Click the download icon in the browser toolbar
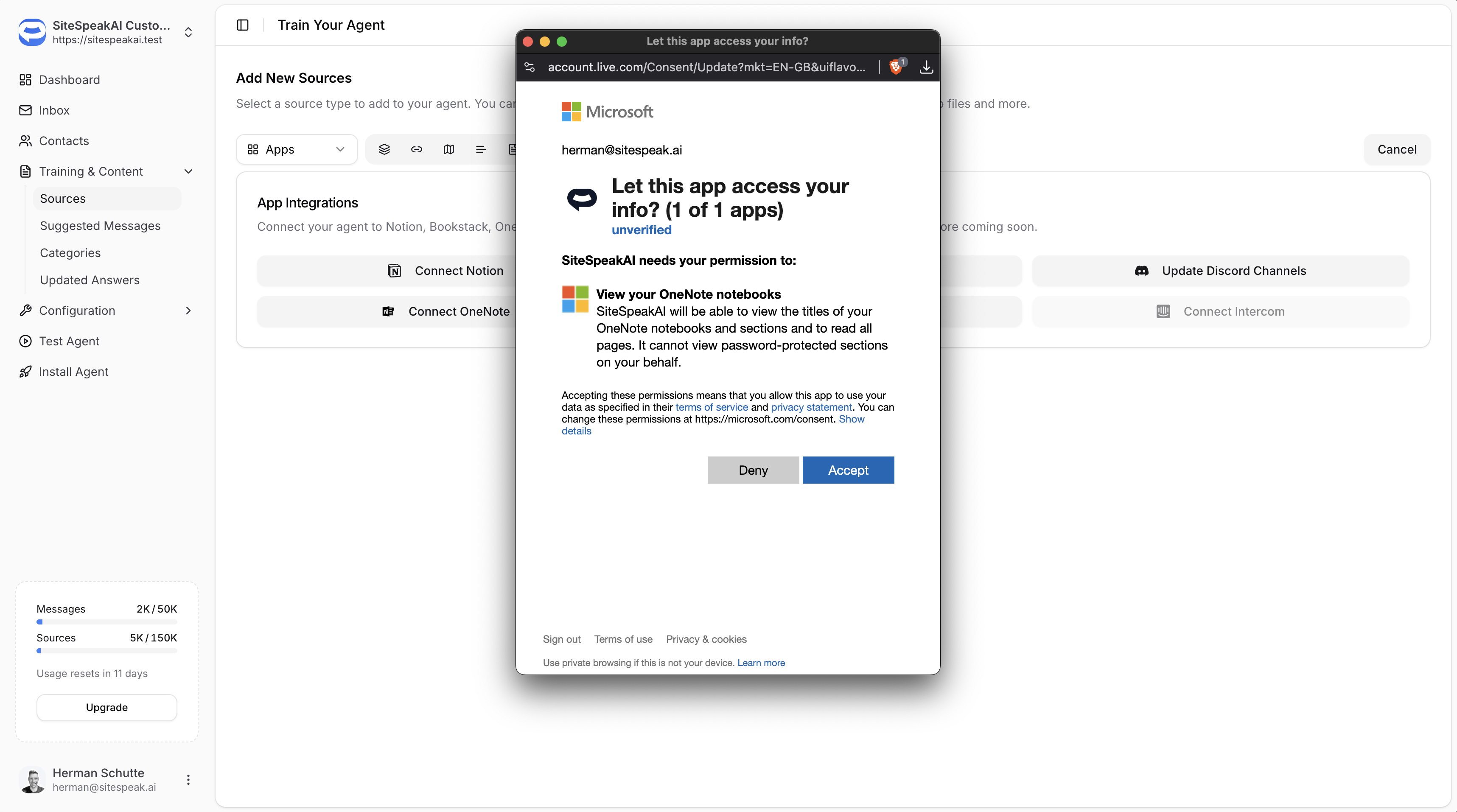Image resolution: width=1457 pixels, height=812 pixels. [x=926, y=67]
